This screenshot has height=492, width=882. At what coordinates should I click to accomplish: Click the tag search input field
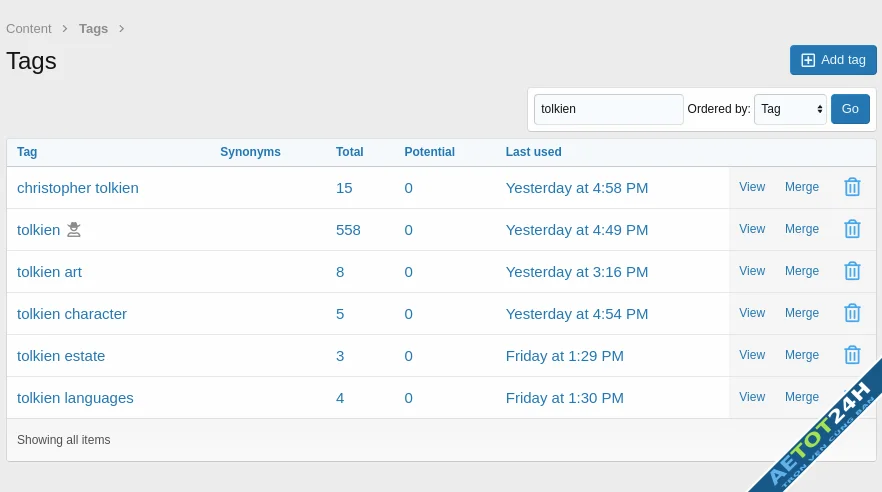tap(608, 109)
